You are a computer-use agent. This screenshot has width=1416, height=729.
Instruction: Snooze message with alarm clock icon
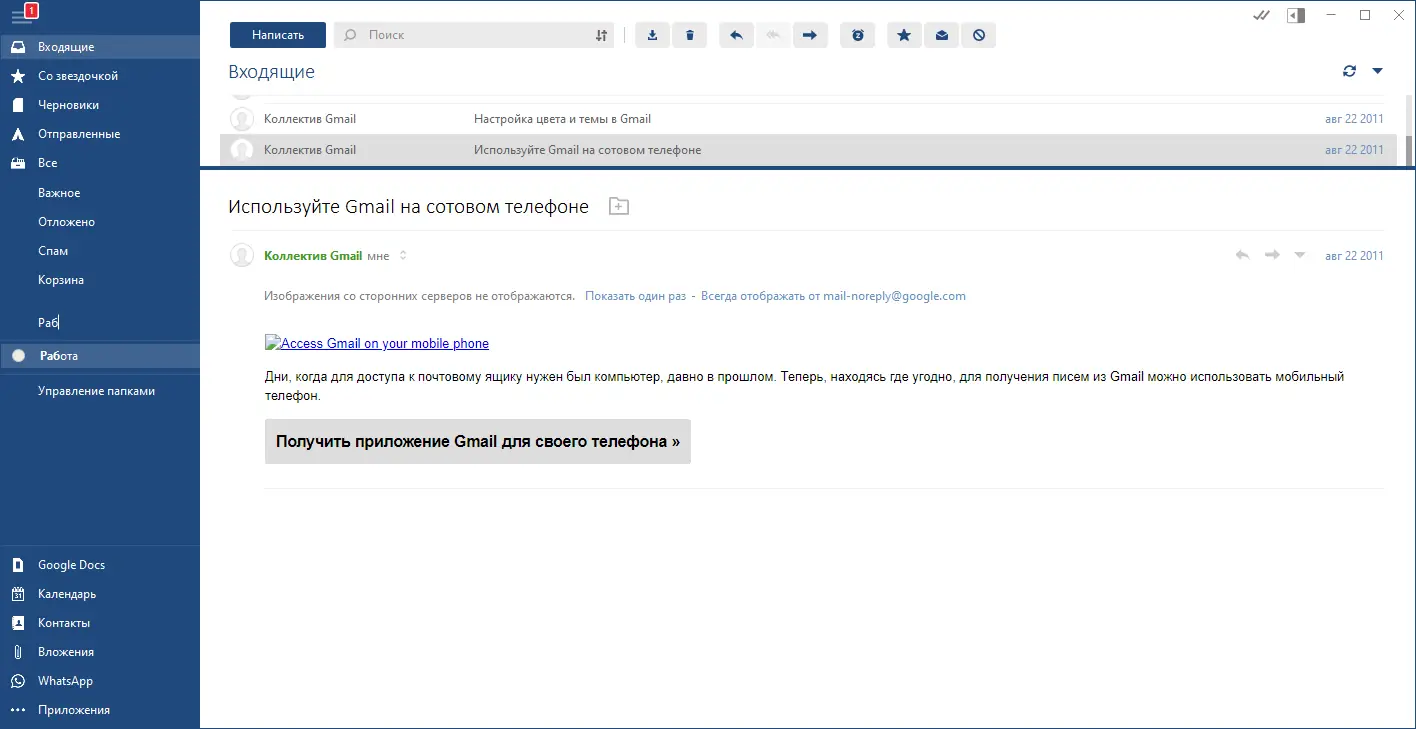[858, 35]
